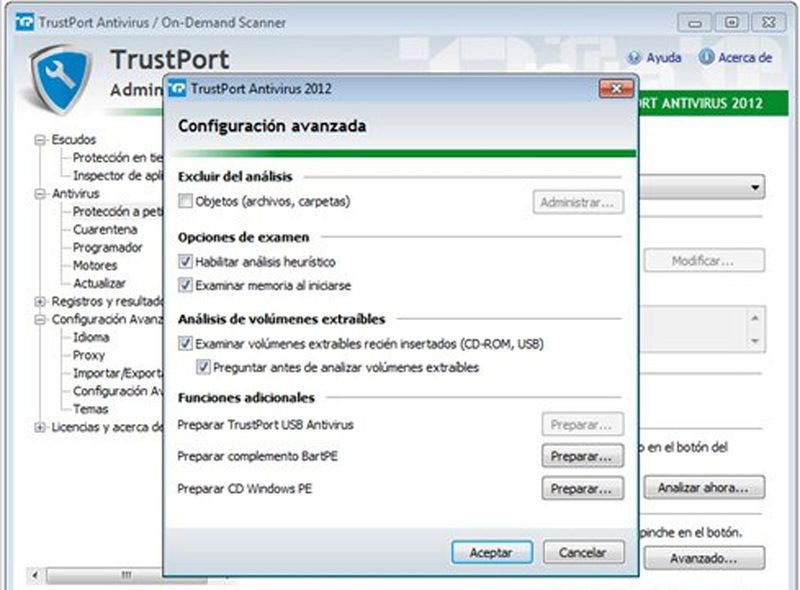The image size is (800, 590).
Task: Click the Acerca de info icon
Action: coord(706,57)
